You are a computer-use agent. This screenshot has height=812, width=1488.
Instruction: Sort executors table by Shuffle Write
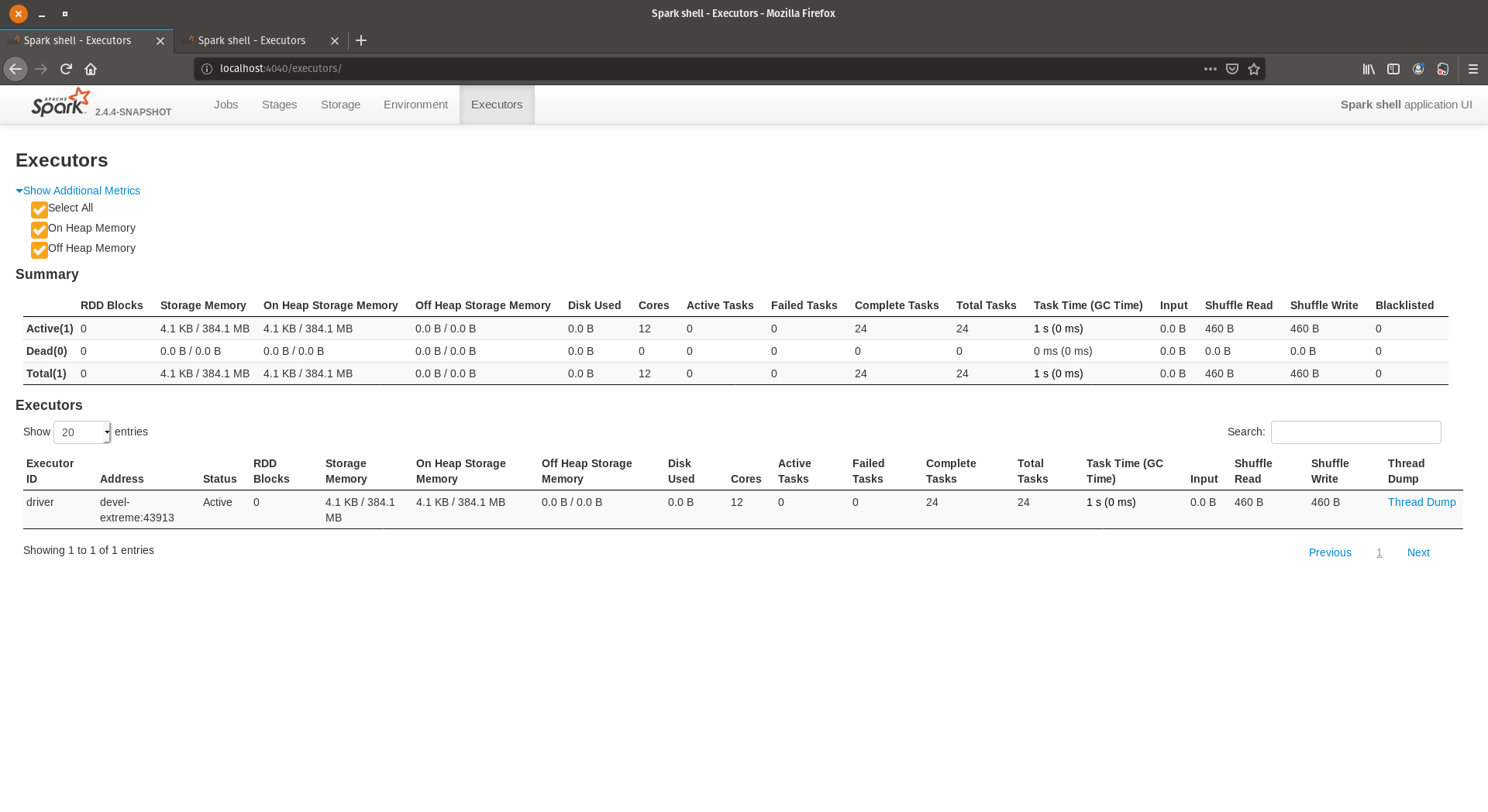coord(1330,471)
